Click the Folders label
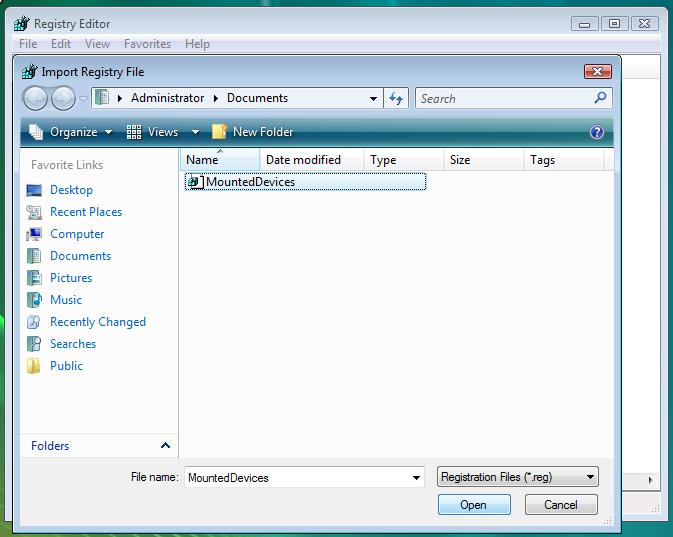 point(50,446)
